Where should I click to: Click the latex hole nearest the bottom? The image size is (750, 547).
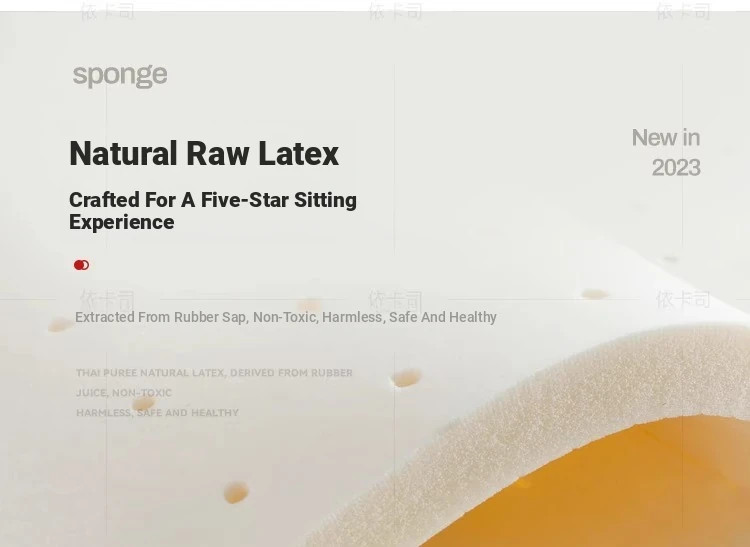pyautogui.click(x=236, y=492)
